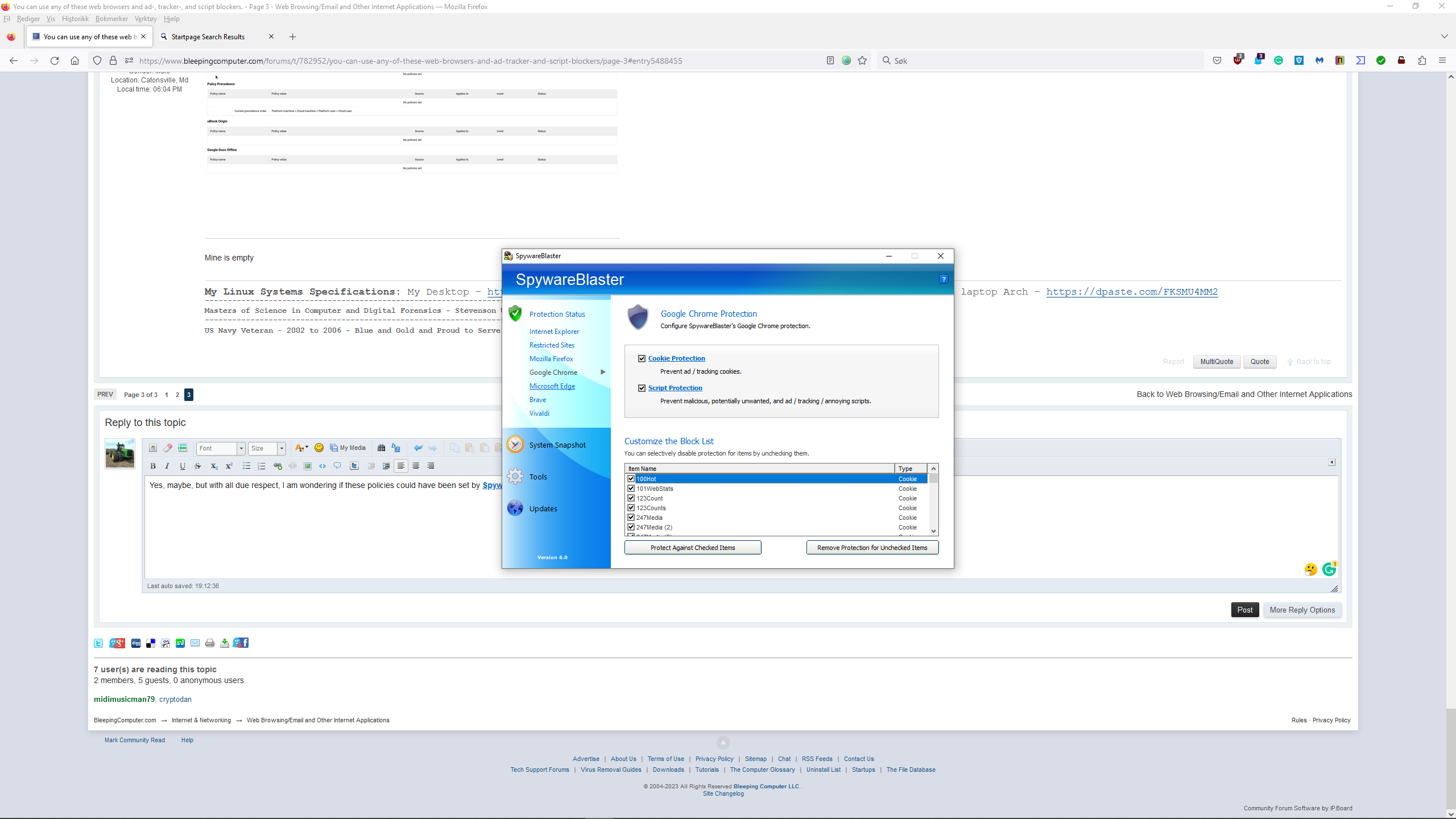This screenshot has height=819, width=1456.
Task: Select the Bold formatting icon in the editor
Action: click(x=152, y=466)
